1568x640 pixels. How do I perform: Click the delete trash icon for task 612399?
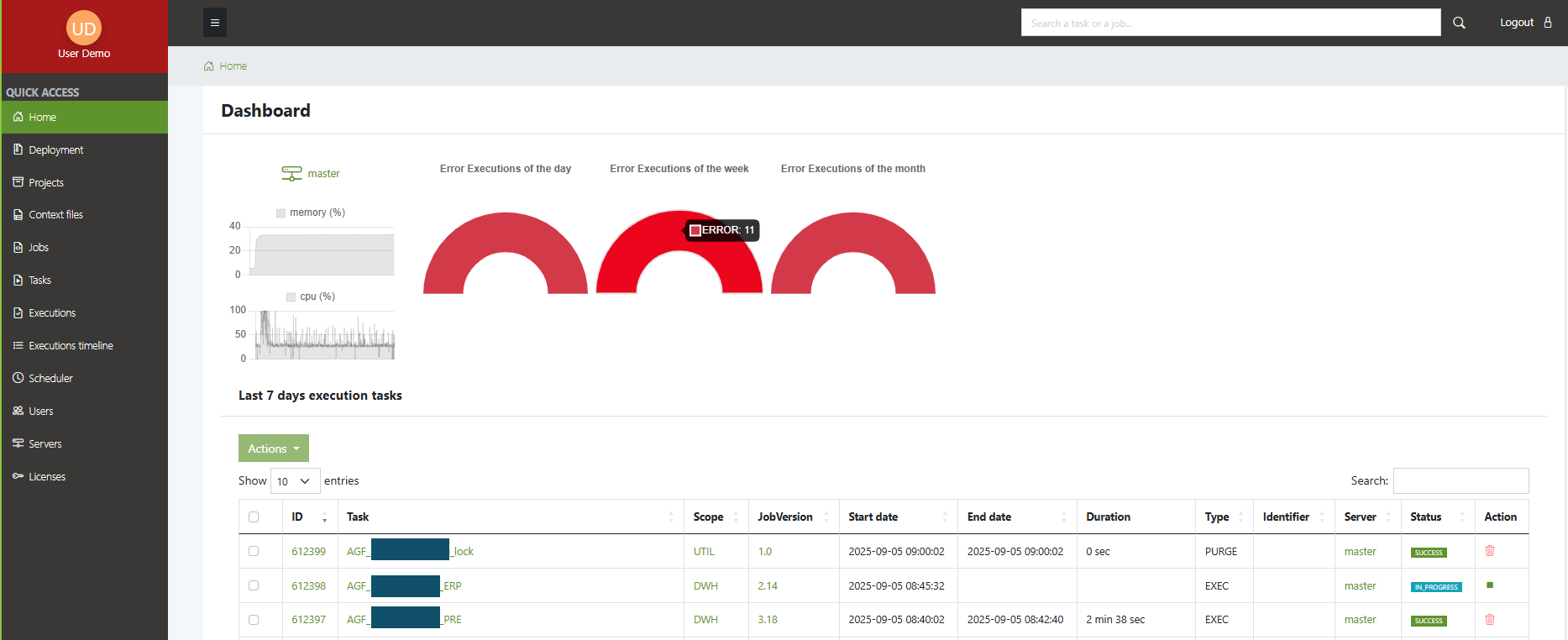coord(1490,551)
